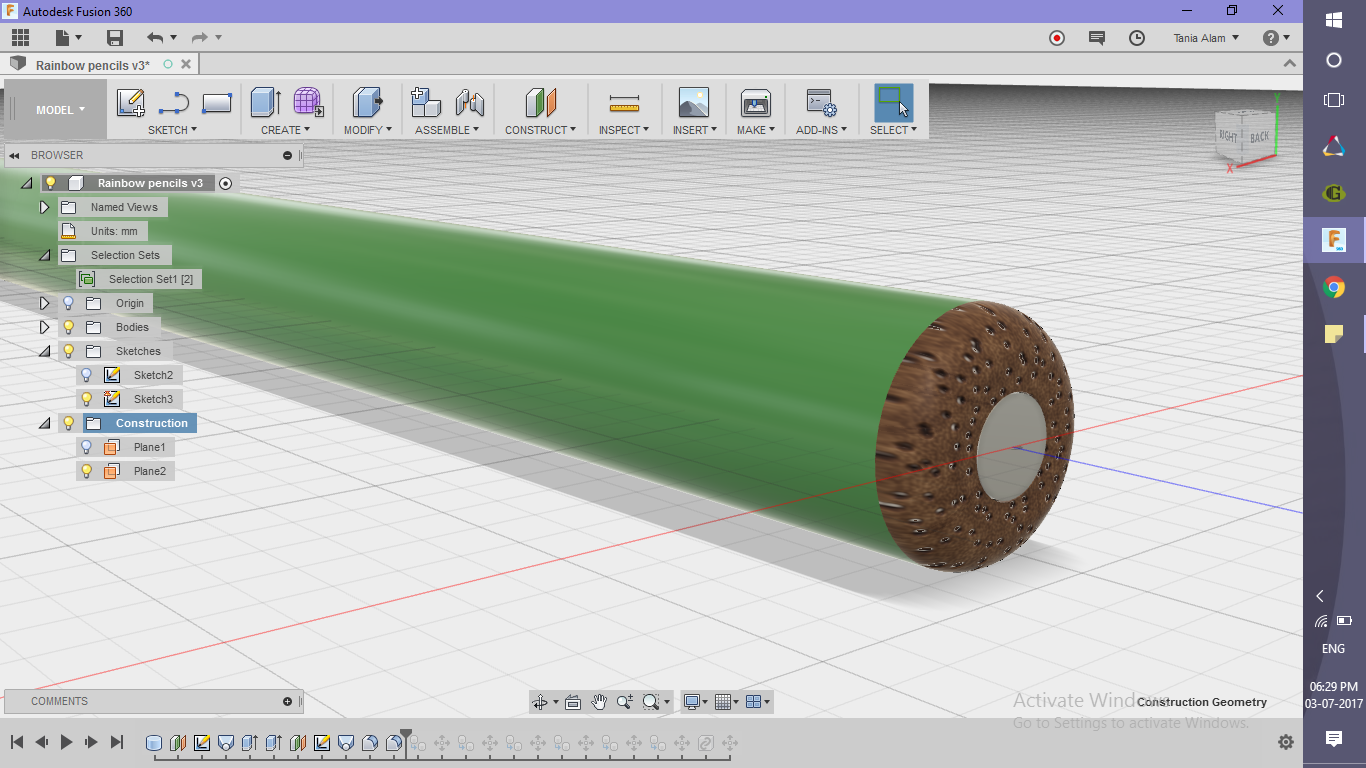Screen dimensions: 1366x768
Task: Click the BACK face of view cube
Action: point(1259,137)
